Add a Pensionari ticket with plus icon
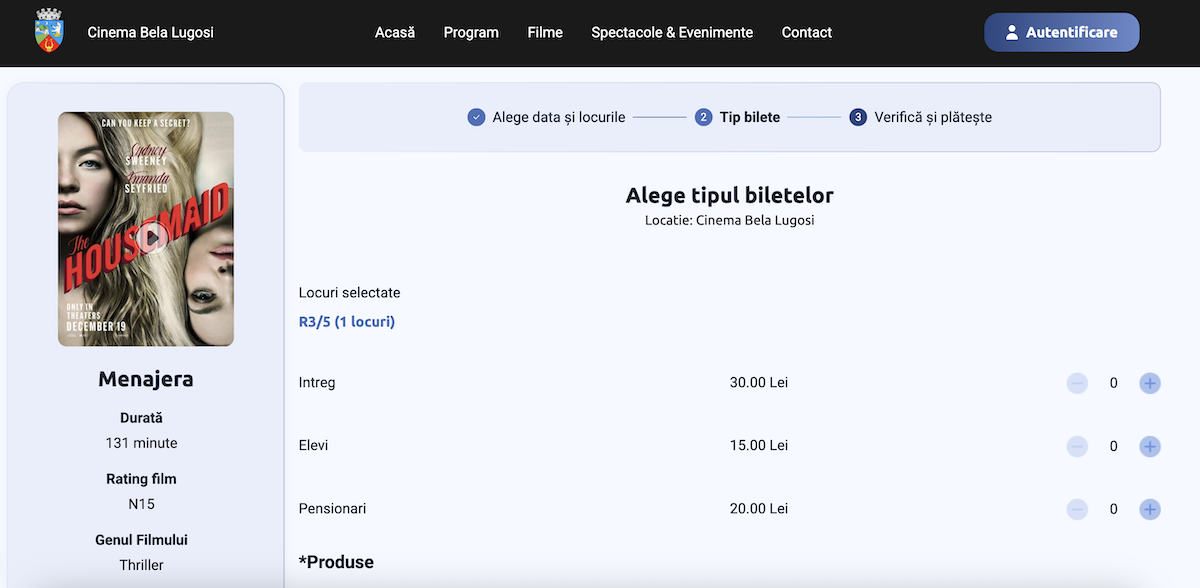The height and width of the screenshot is (588, 1200). point(1150,509)
